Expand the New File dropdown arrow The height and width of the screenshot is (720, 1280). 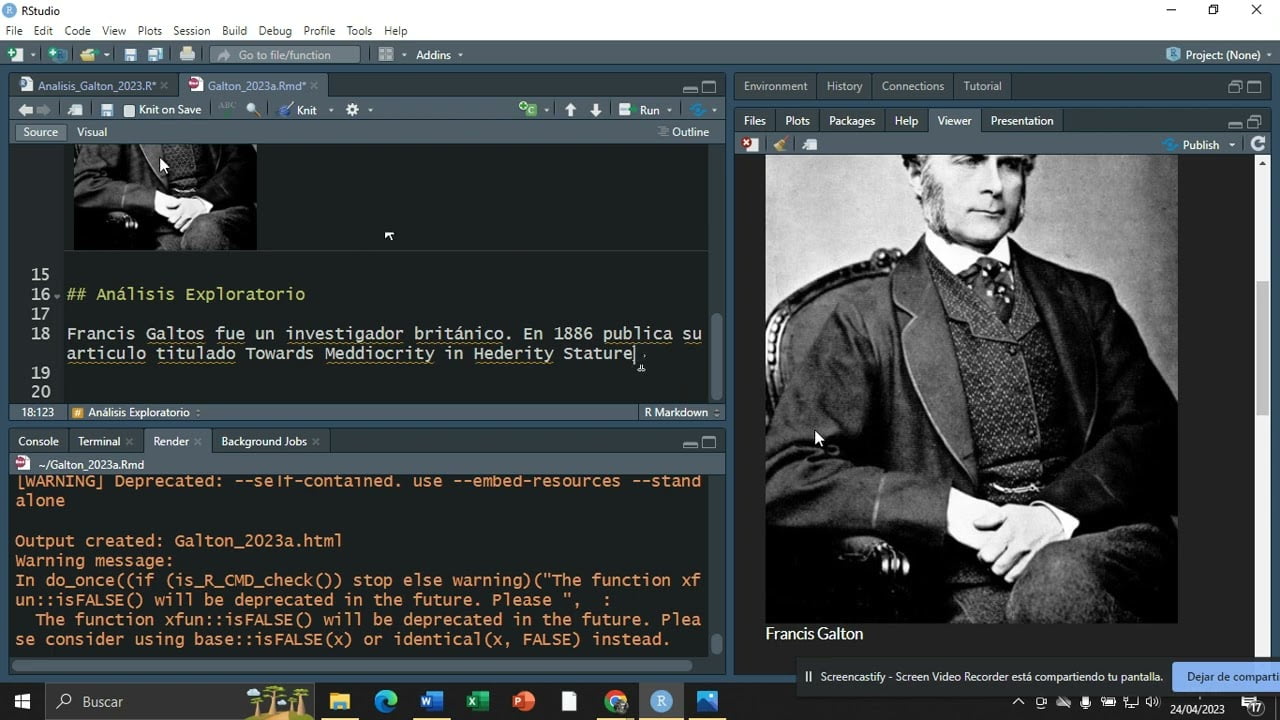[33, 55]
